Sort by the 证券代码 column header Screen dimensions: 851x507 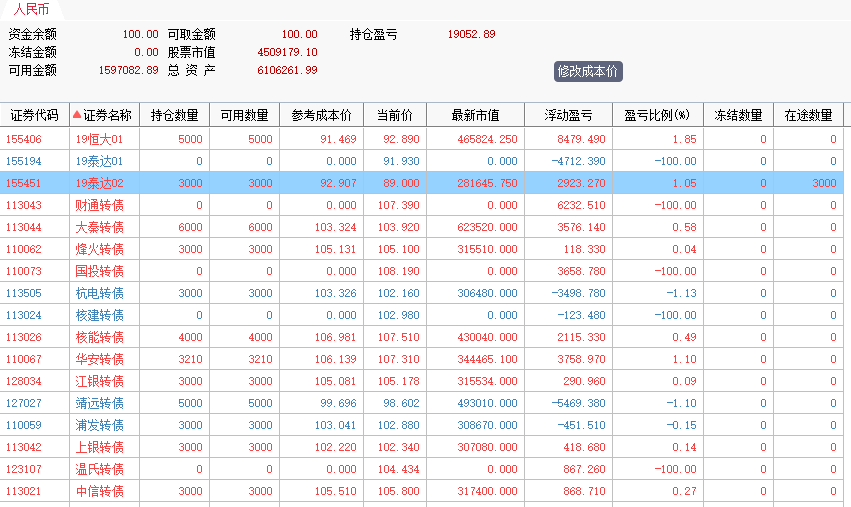(34, 115)
